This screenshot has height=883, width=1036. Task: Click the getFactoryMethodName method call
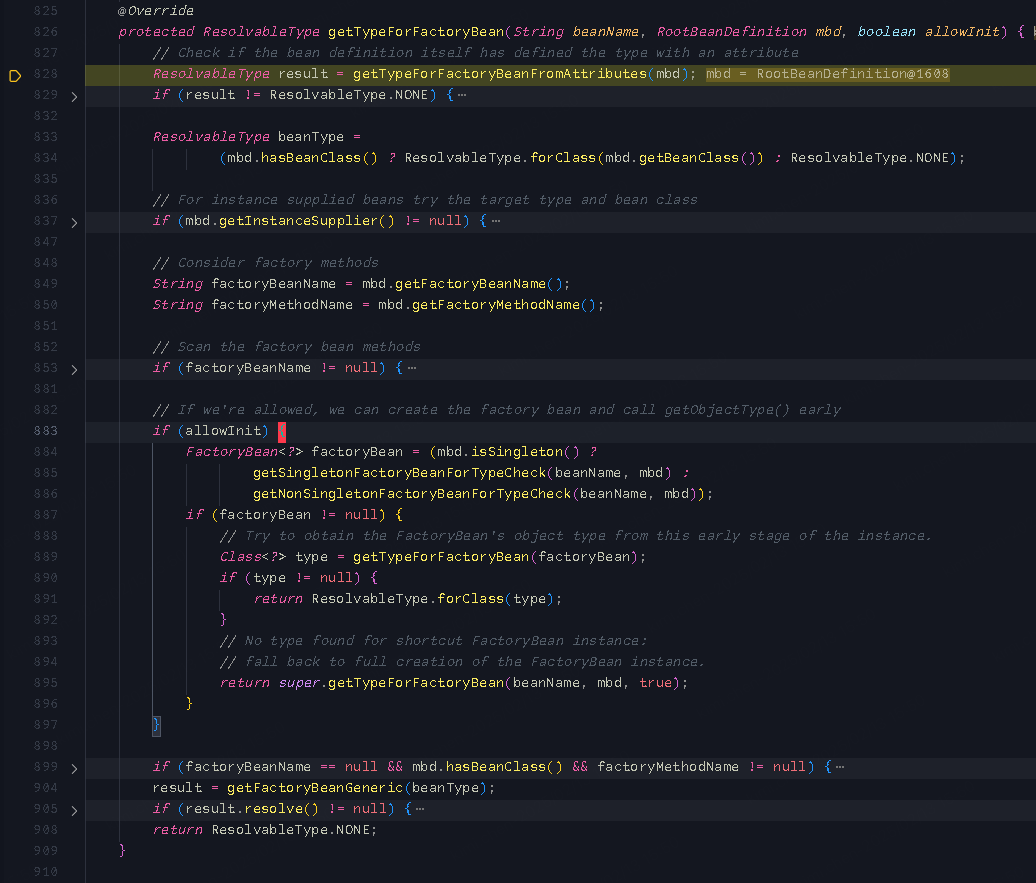(496, 305)
